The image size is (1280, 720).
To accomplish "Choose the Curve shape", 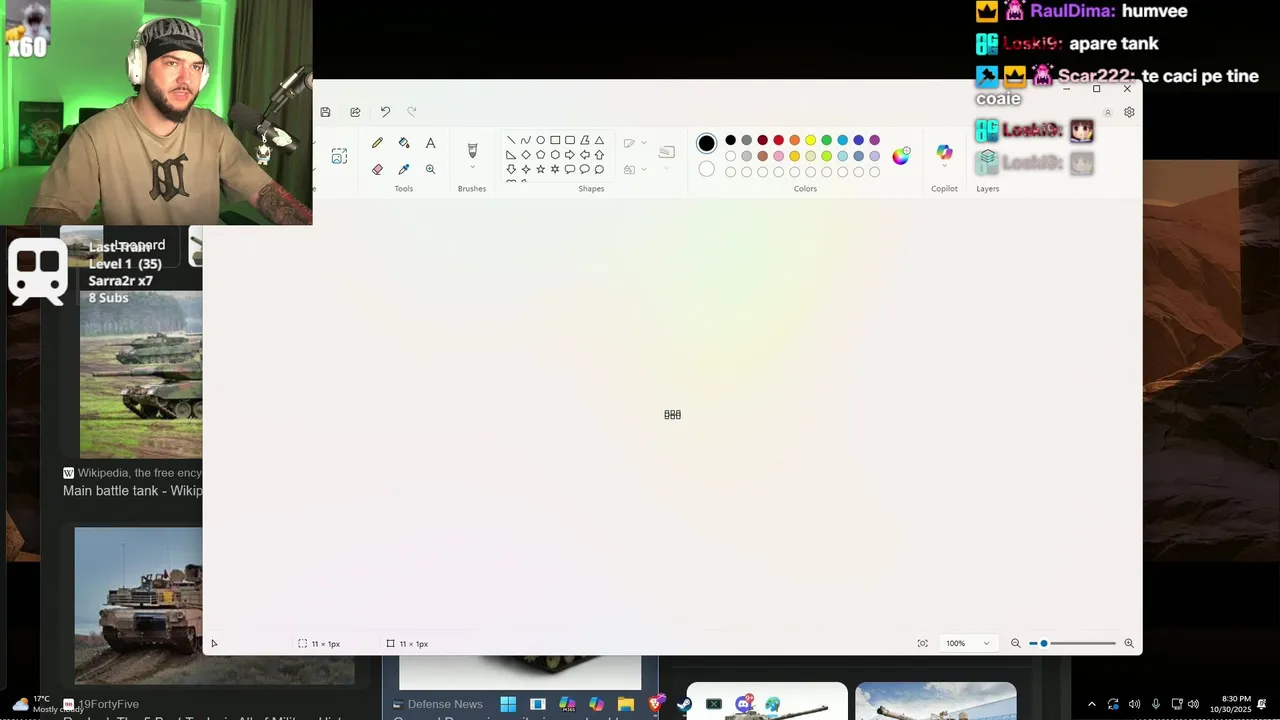I will point(526,140).
